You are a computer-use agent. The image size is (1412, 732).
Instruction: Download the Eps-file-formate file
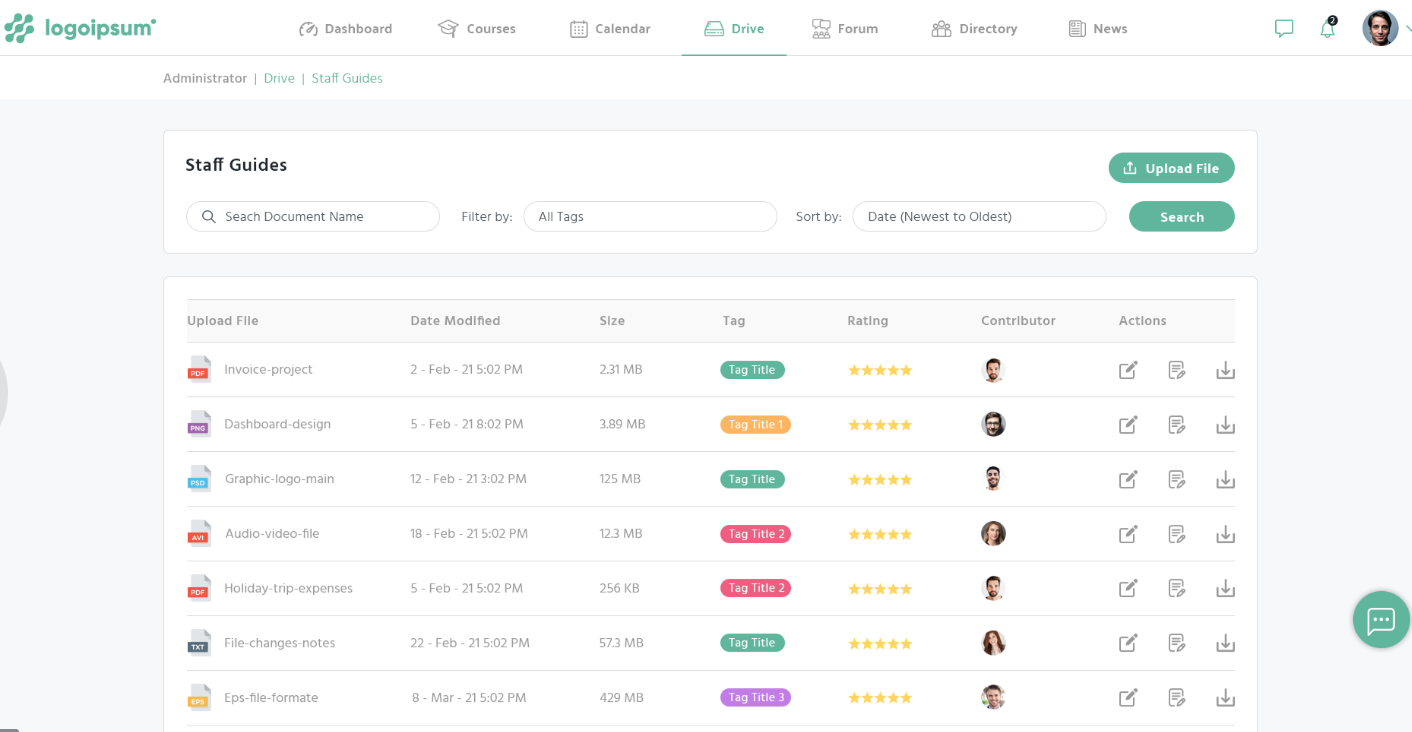(1225, 698)
